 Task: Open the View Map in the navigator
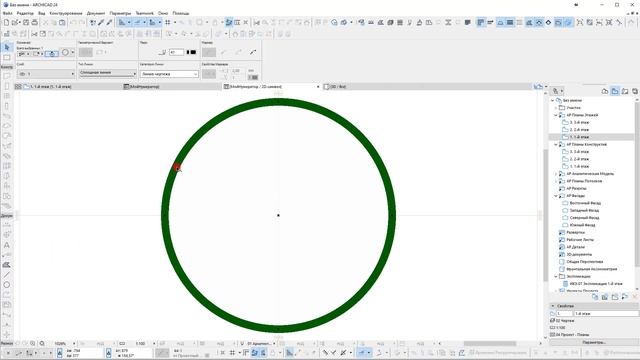point(615,91)
